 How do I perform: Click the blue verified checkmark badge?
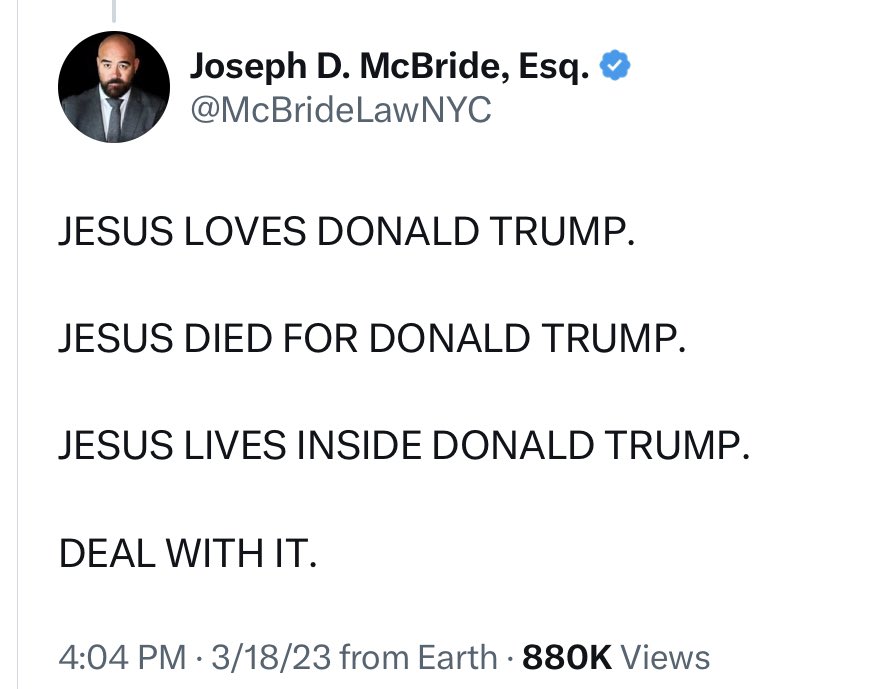pyautogui.click(x=614, y=68)
